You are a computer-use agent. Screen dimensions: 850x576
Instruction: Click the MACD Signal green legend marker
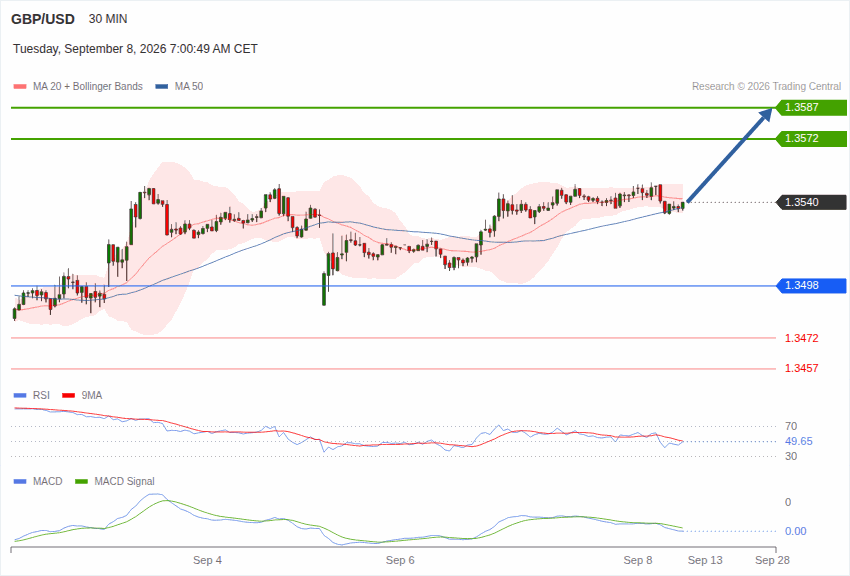(81, 481)
